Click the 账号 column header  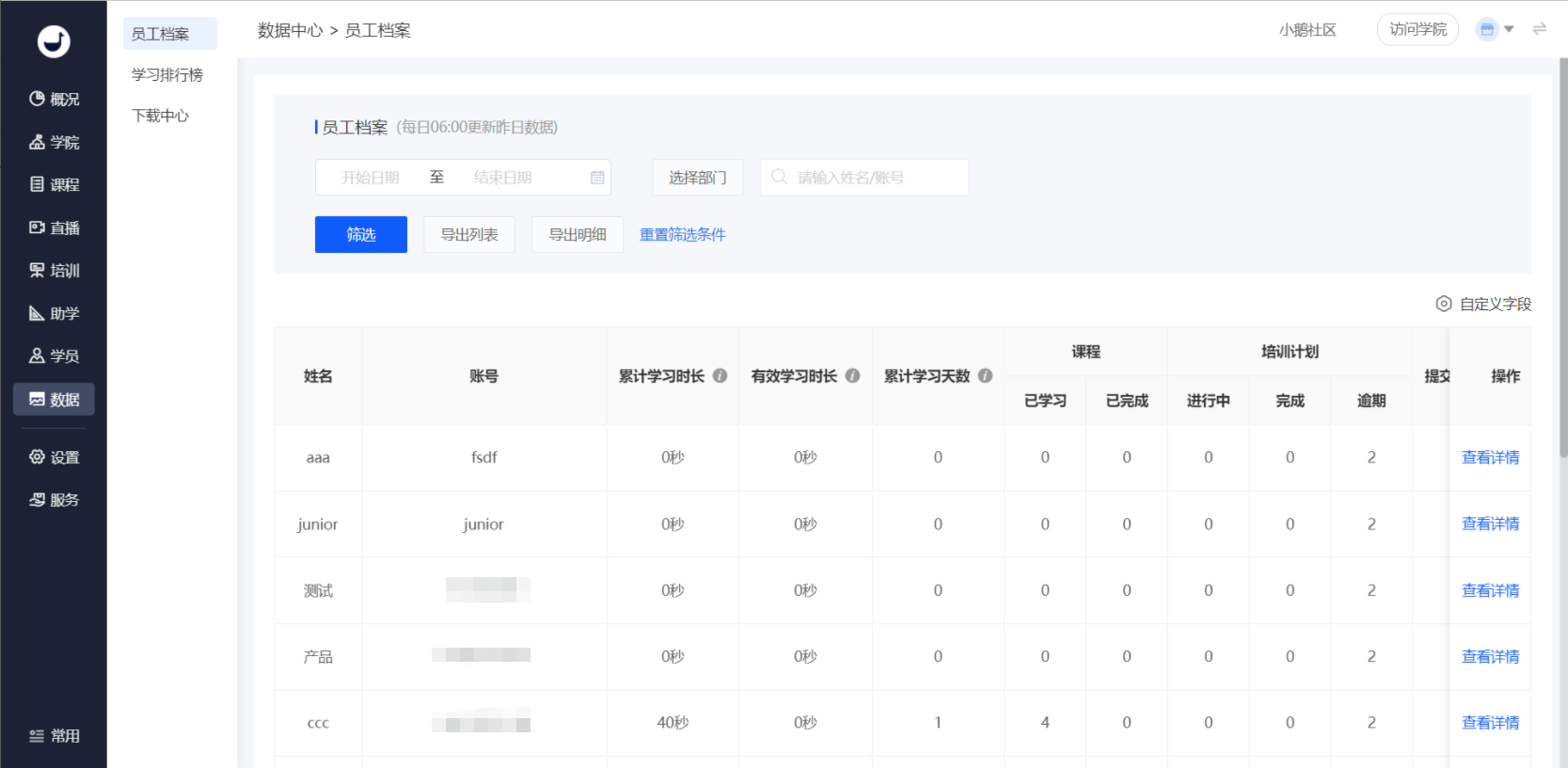pyautogui.click(x=483, y=376)
